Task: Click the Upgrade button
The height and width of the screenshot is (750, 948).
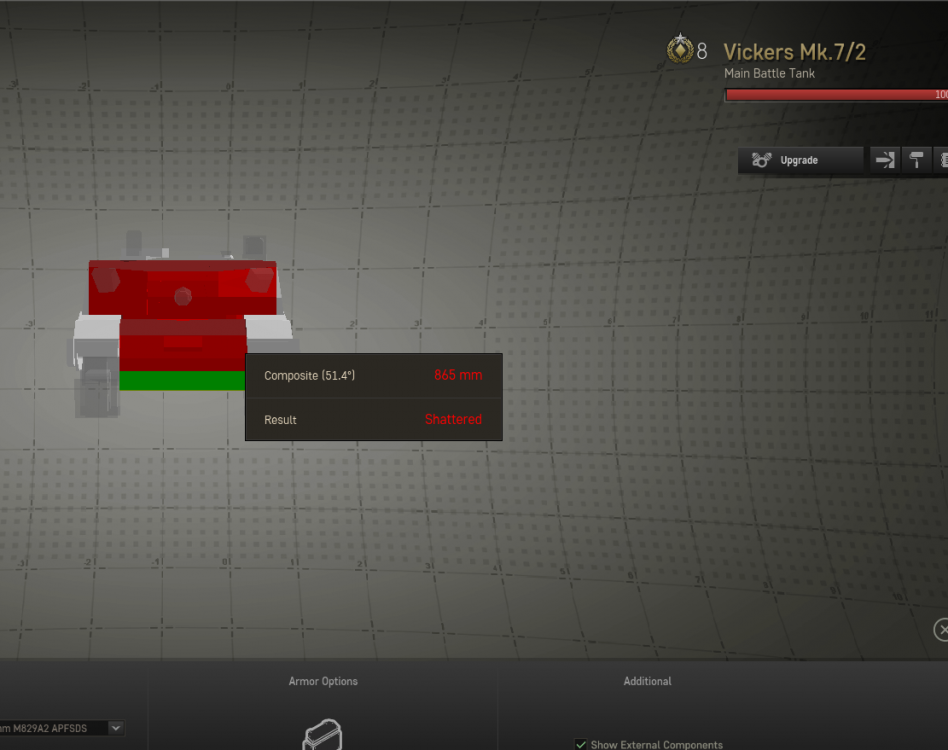Action: click(x=800, y=160)
